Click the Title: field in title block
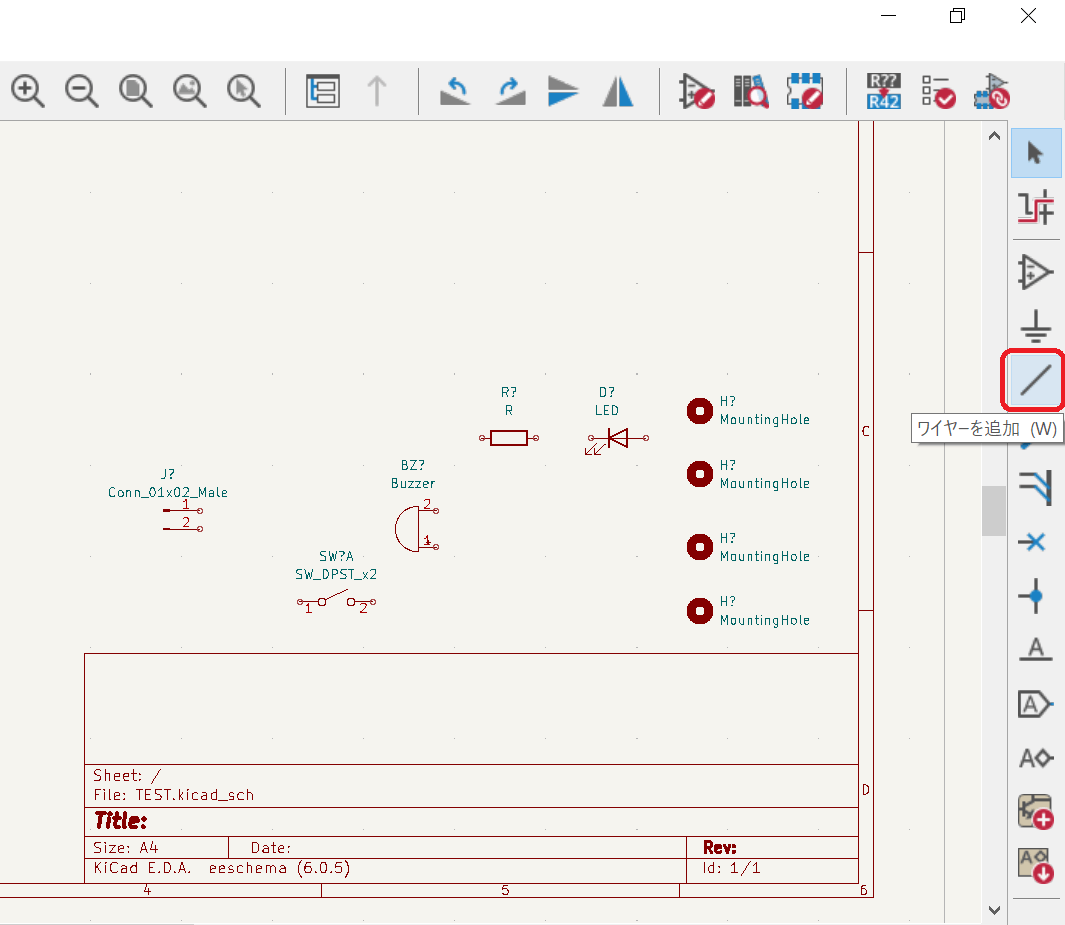The image size is (1065, 925). pyautogui.click(x=120, y=820)
